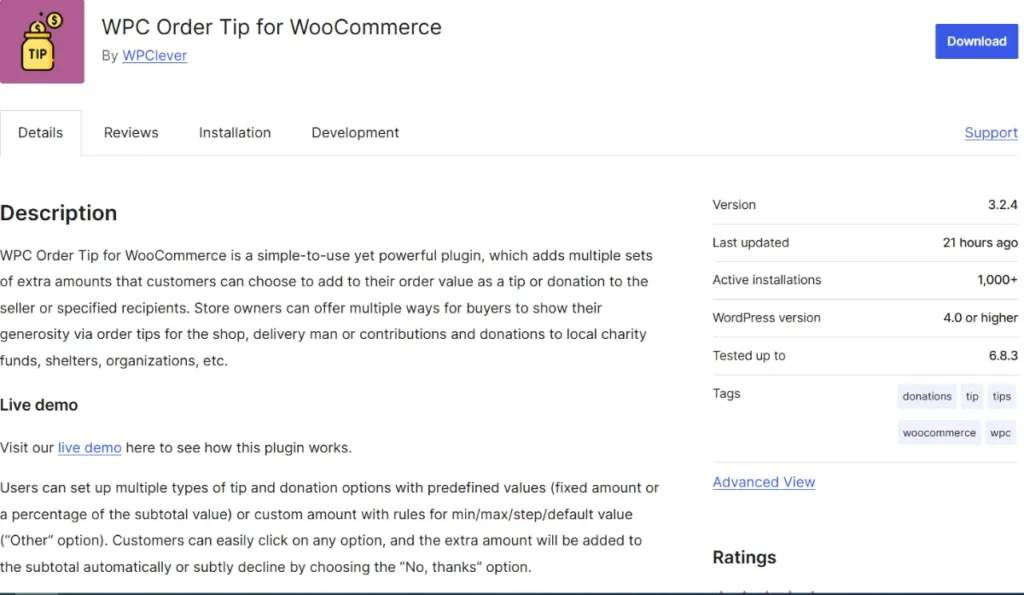Switch to the Reviews tab
Image resolution: width=1024 pixels, height=595 pixels.
(130, 132)
